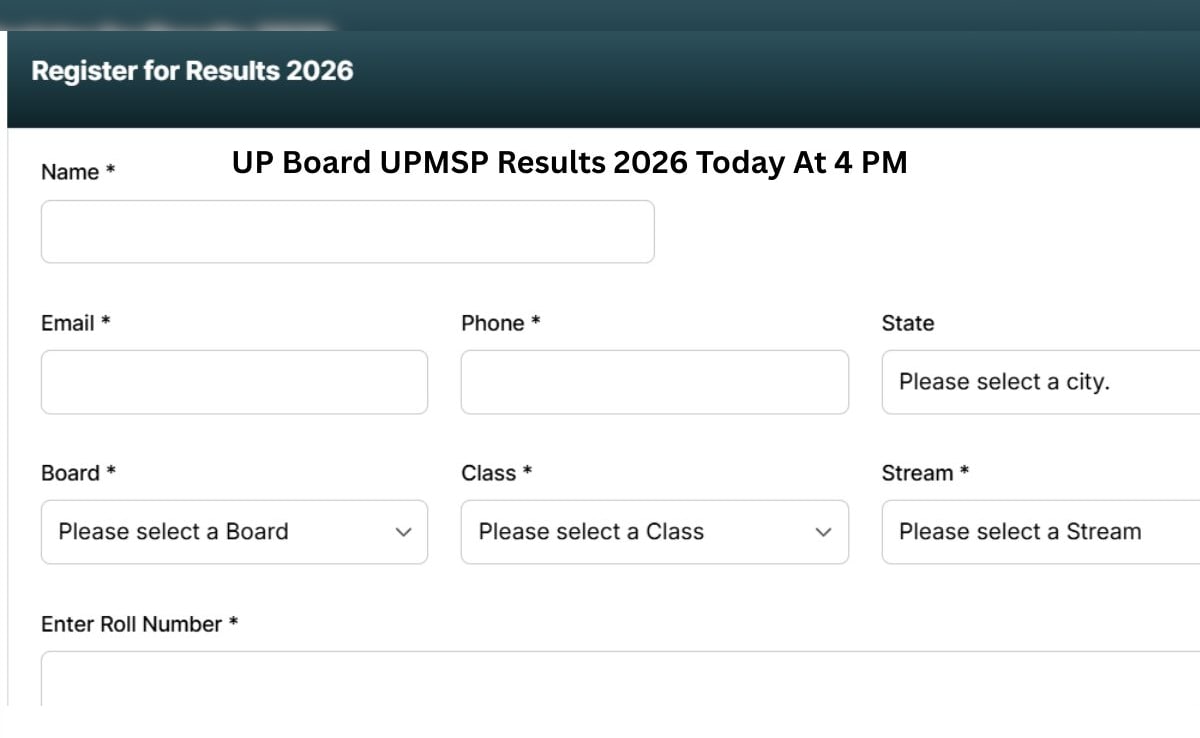1200x738 pixels.
Task: Click the Name text input field
Action: (x=347, y=232)
